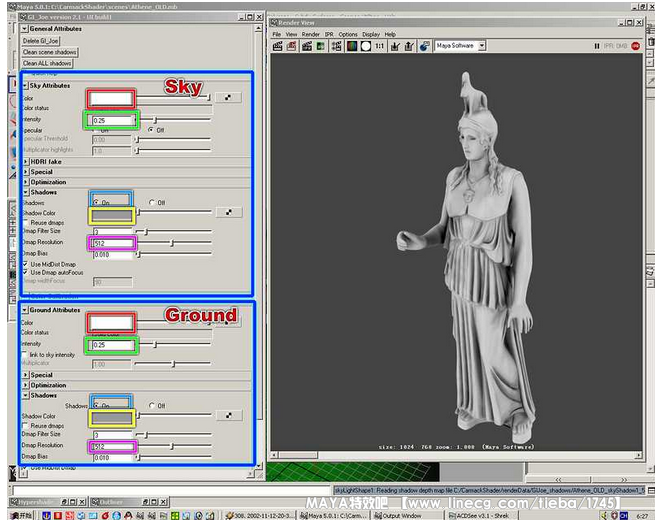The height and width of the screenshot is (520, 655).
Task: Pause IPR tuning with the pause icon
Action: point(597,46)
